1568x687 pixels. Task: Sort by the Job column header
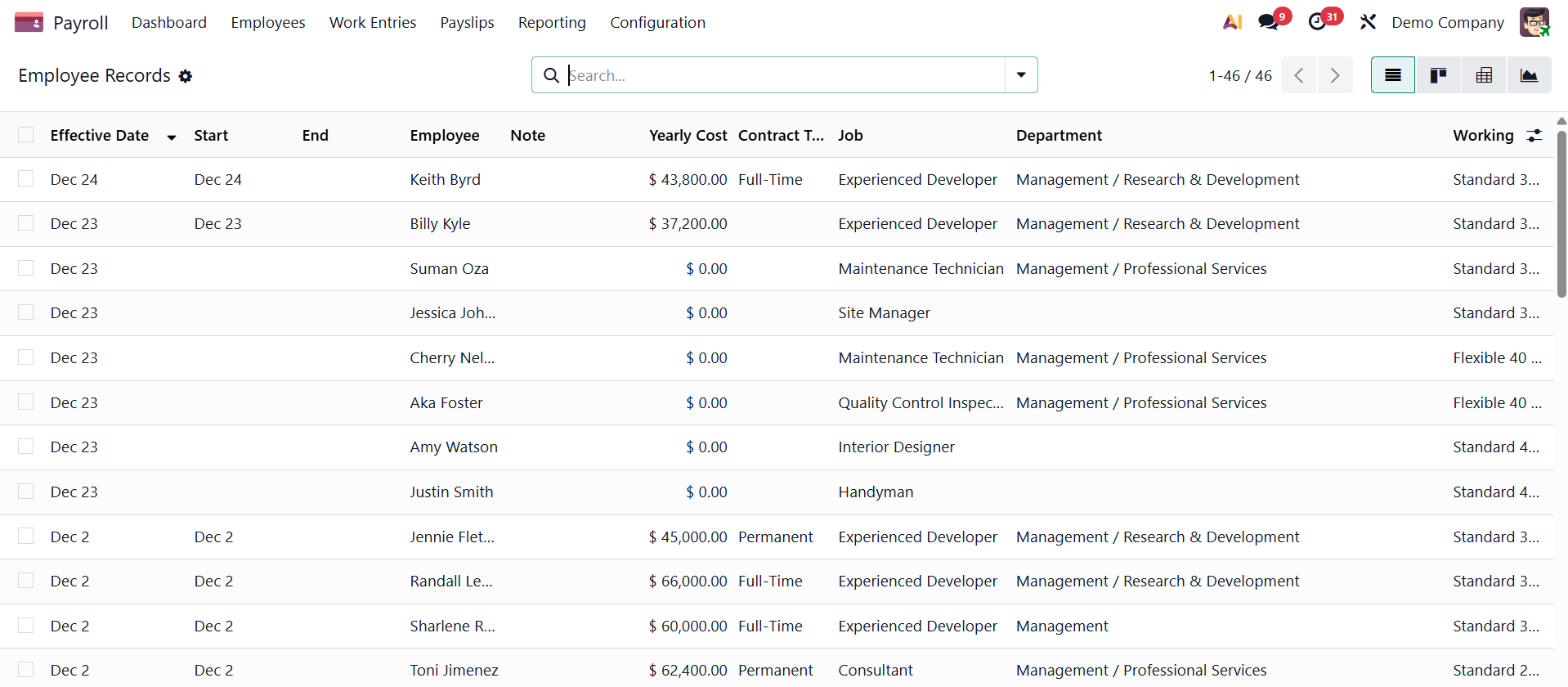click(850, 136)
